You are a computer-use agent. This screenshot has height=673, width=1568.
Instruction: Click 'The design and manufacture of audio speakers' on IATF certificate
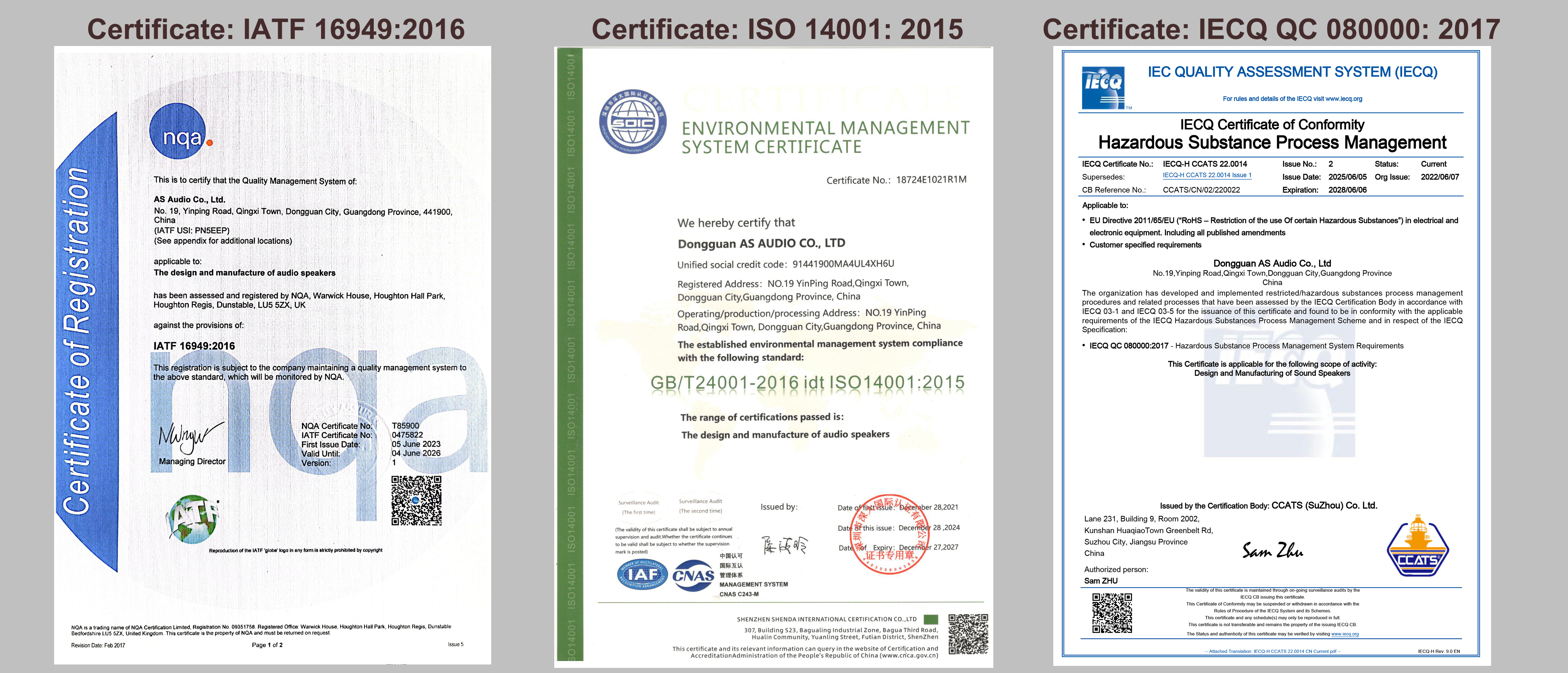coord(244,273)
